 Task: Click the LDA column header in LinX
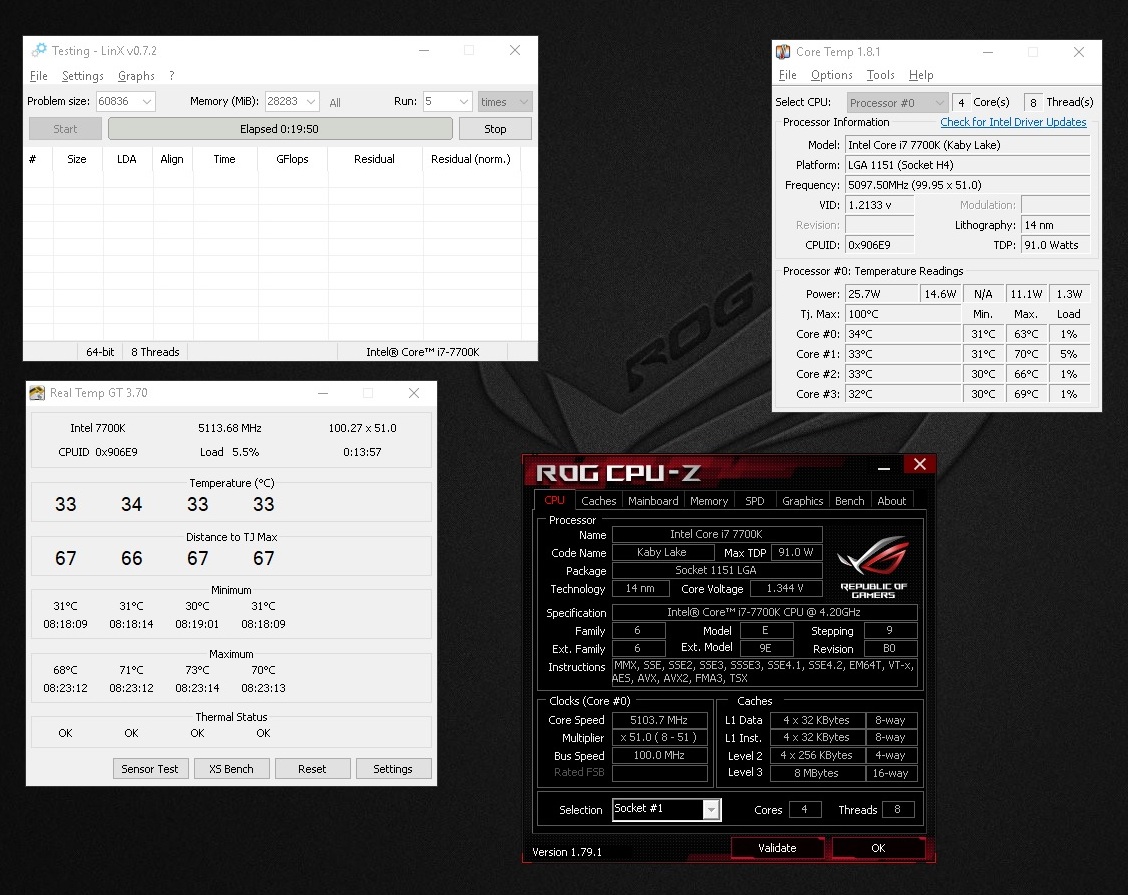pos(127,159)
